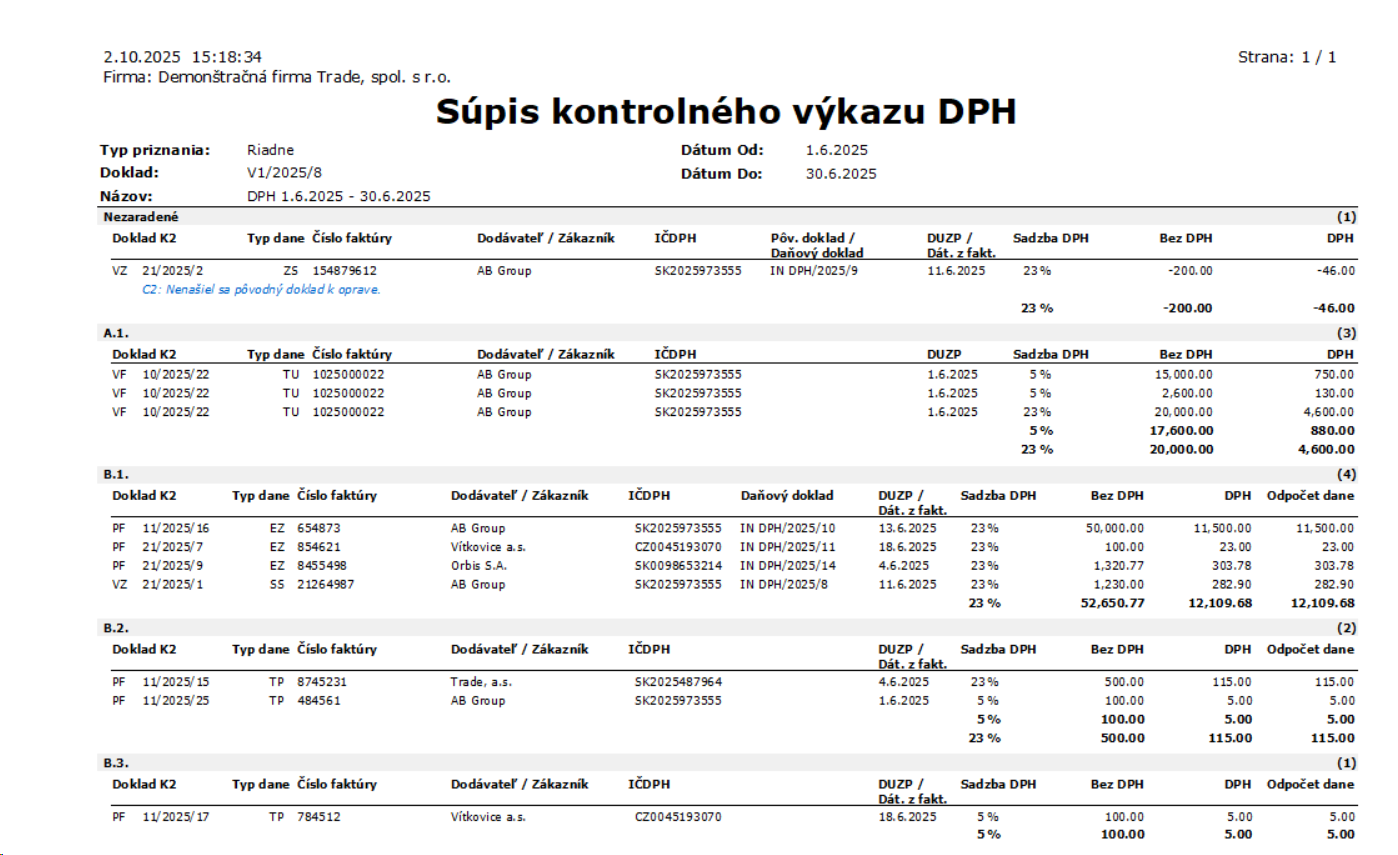Screen dimensions: 1398x855
Task: Select the Názov value "DPH 1.6.2025 - 30.6.2025"
Action: (339, 196)
